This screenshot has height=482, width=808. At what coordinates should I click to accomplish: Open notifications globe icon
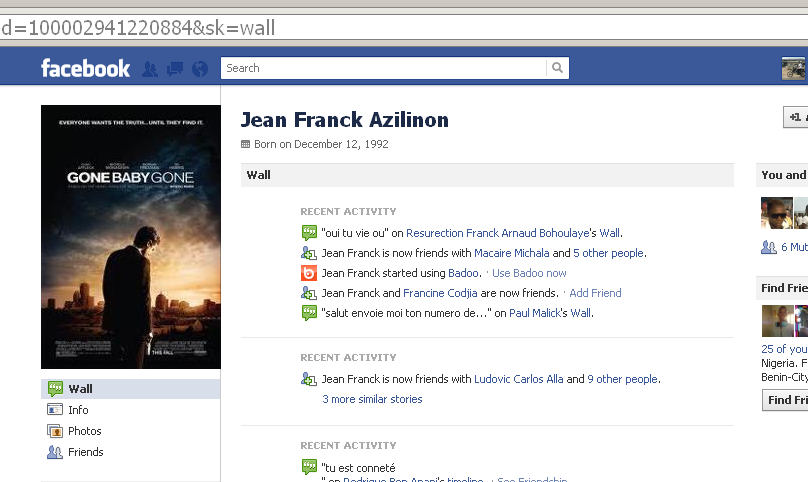pyautogui.click(x=200, y=69)
